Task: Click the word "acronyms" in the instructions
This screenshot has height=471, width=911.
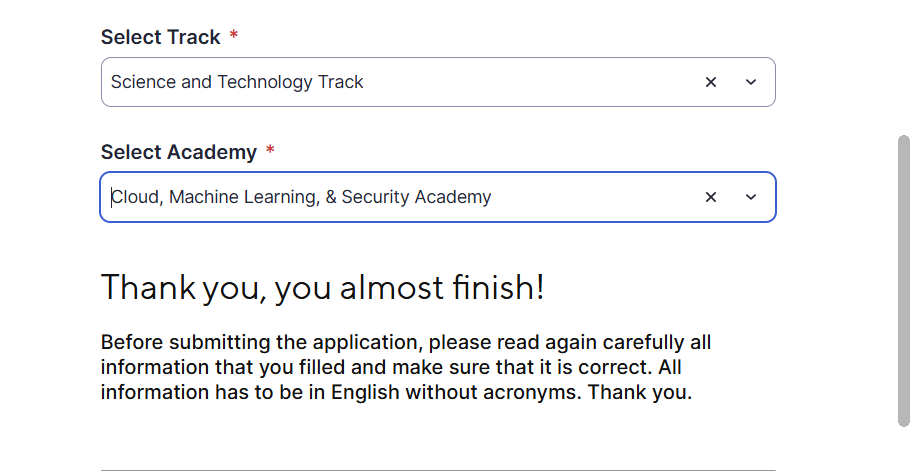Action: [535, 392]
